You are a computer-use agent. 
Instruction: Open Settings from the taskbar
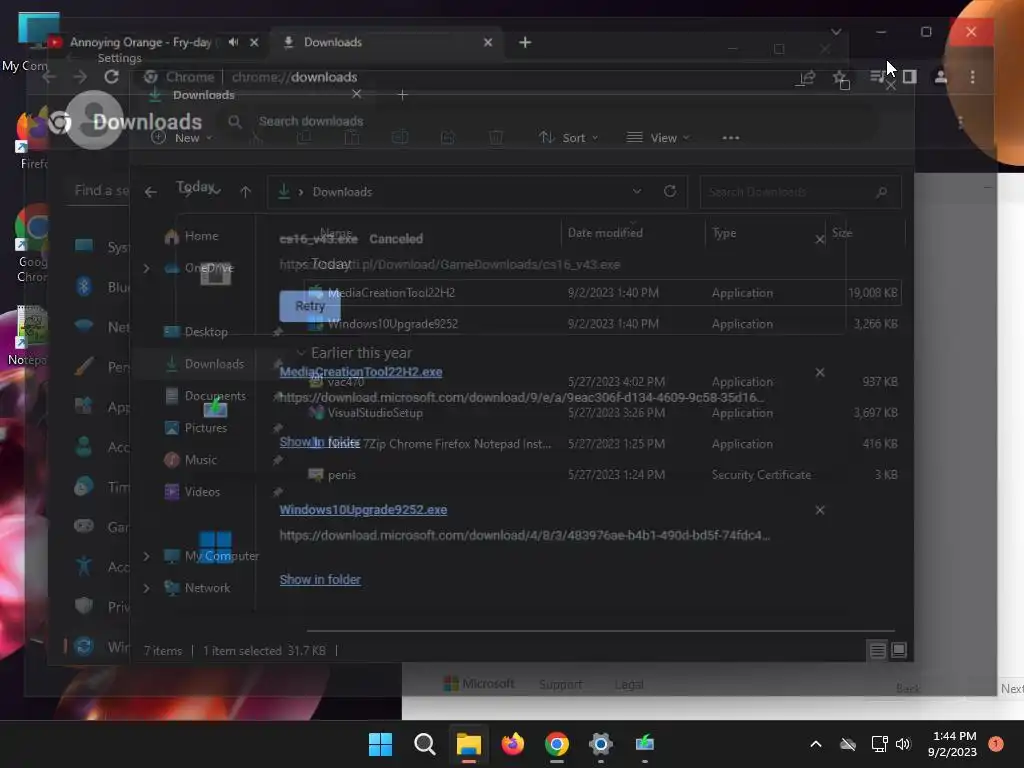(x=601, y=744)
